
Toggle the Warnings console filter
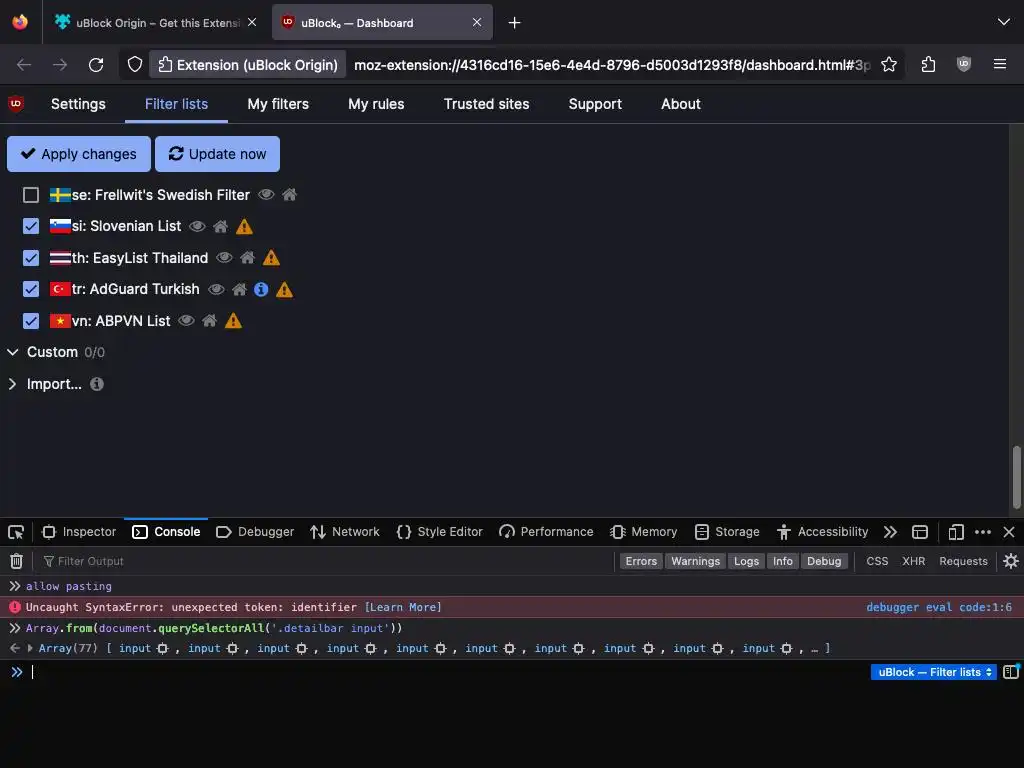pos(696,561)
